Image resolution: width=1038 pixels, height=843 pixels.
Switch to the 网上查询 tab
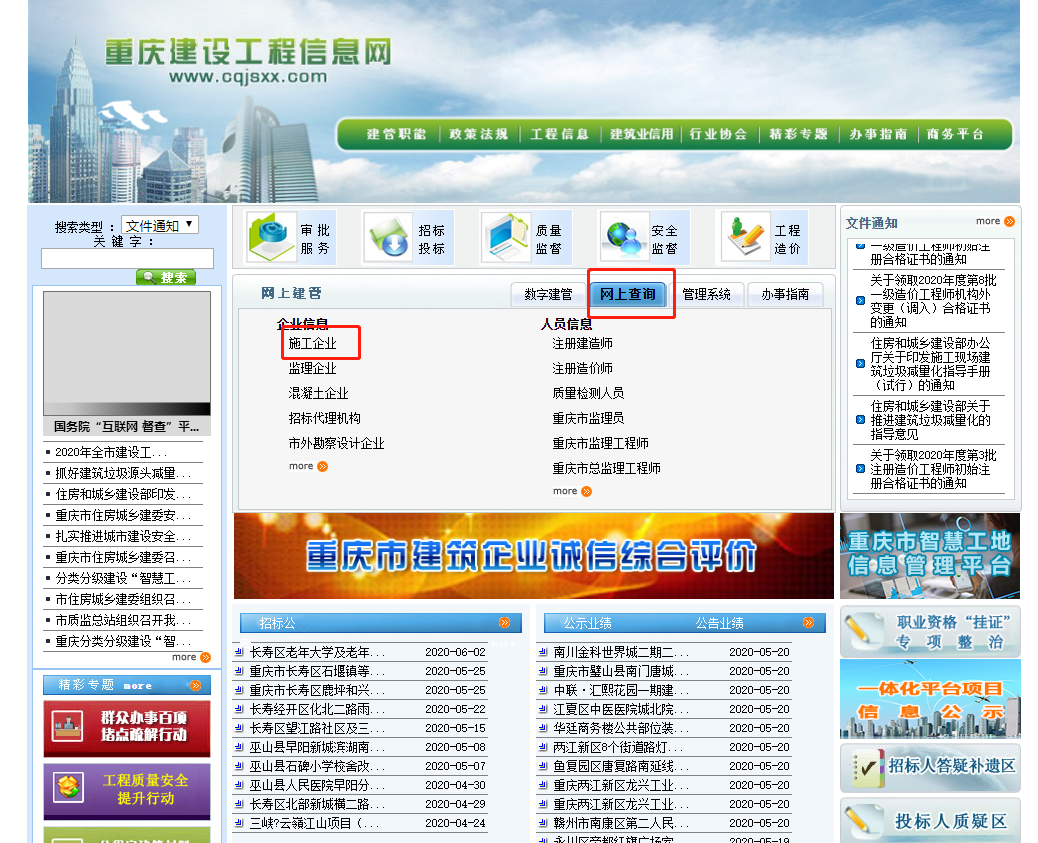pos(628,294)
